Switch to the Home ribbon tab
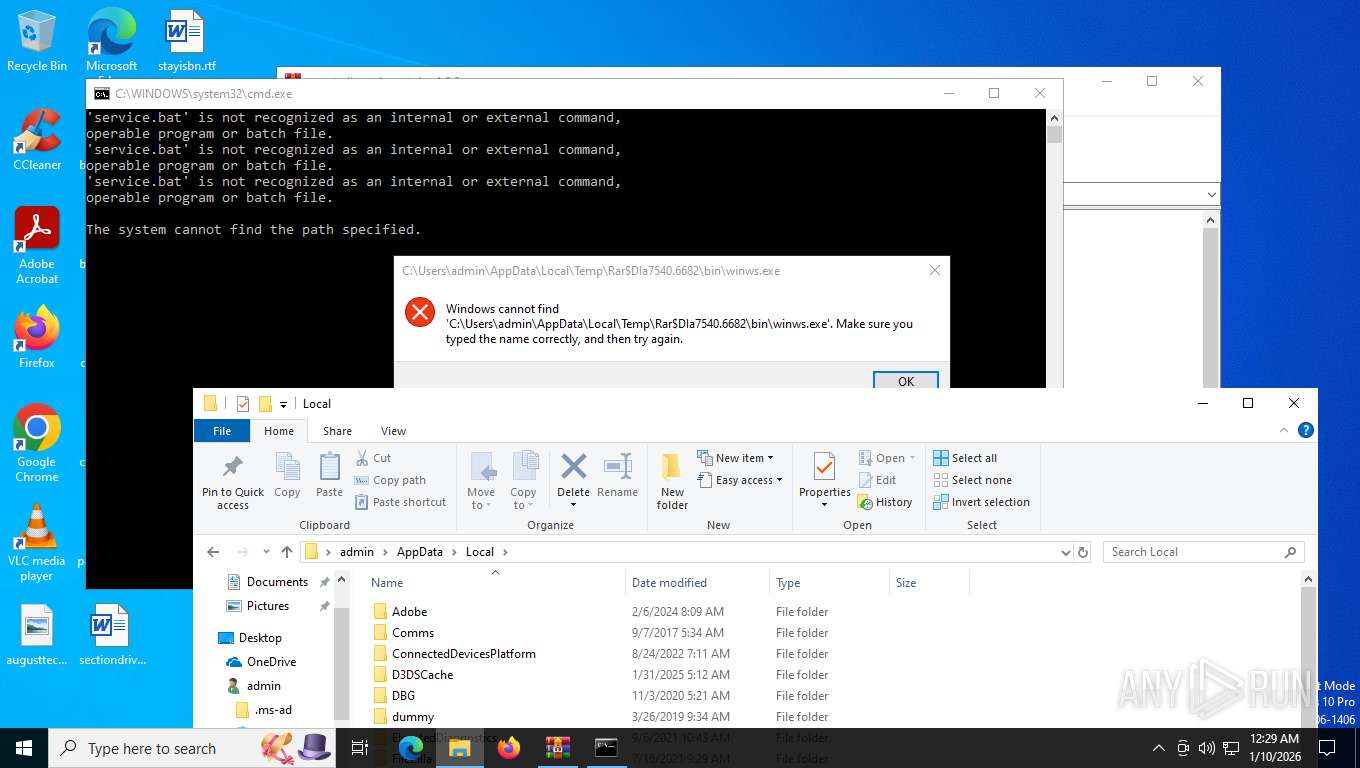This screenshot has width=1360, height=768. (279, 431)
